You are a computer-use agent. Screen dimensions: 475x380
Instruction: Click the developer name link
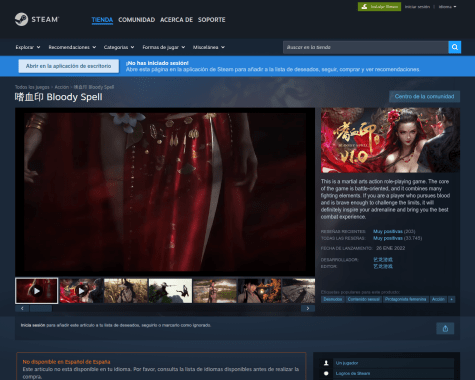[383, 259]
